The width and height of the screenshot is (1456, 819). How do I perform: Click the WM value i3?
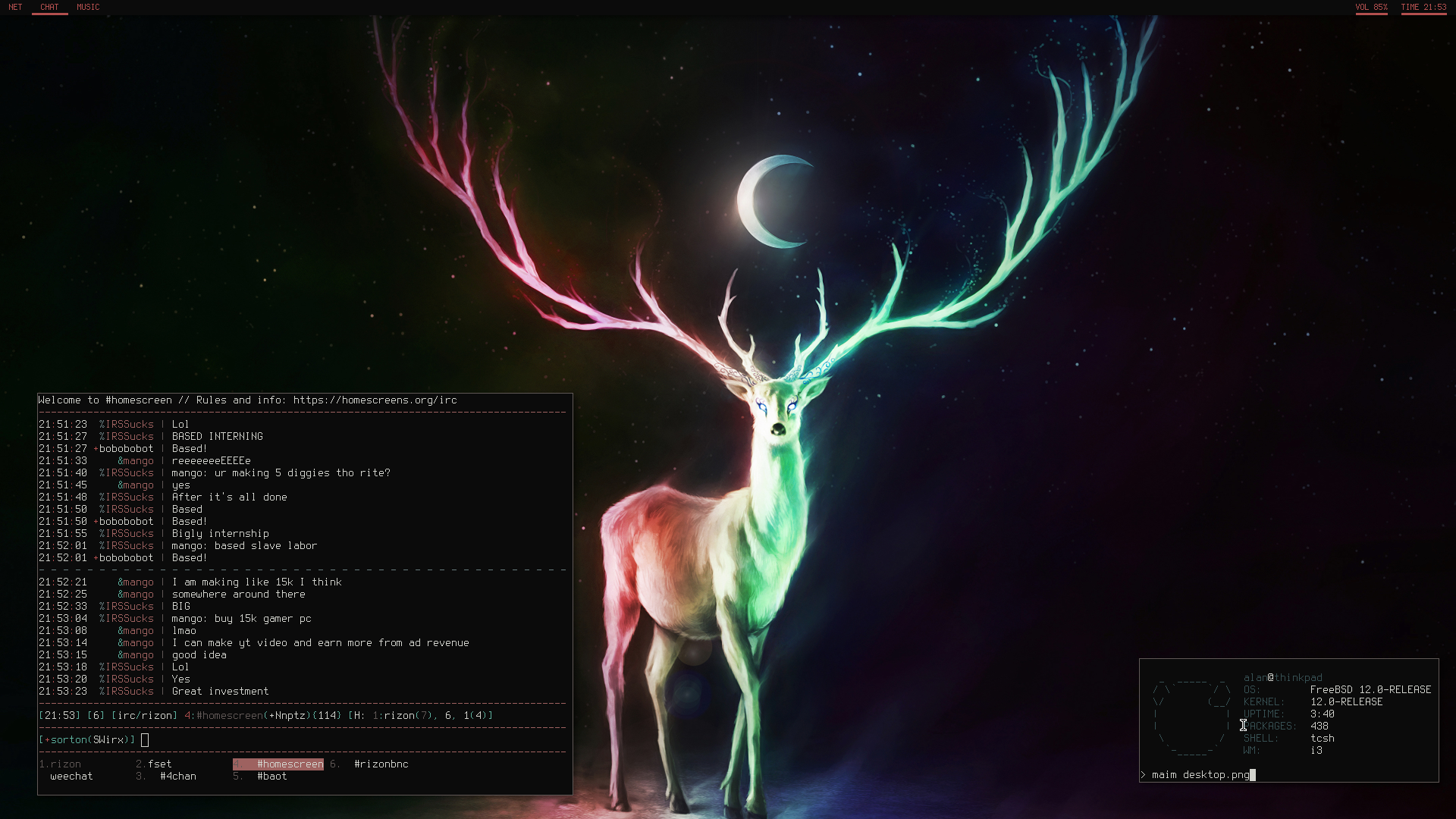(x=1316, y=750)
